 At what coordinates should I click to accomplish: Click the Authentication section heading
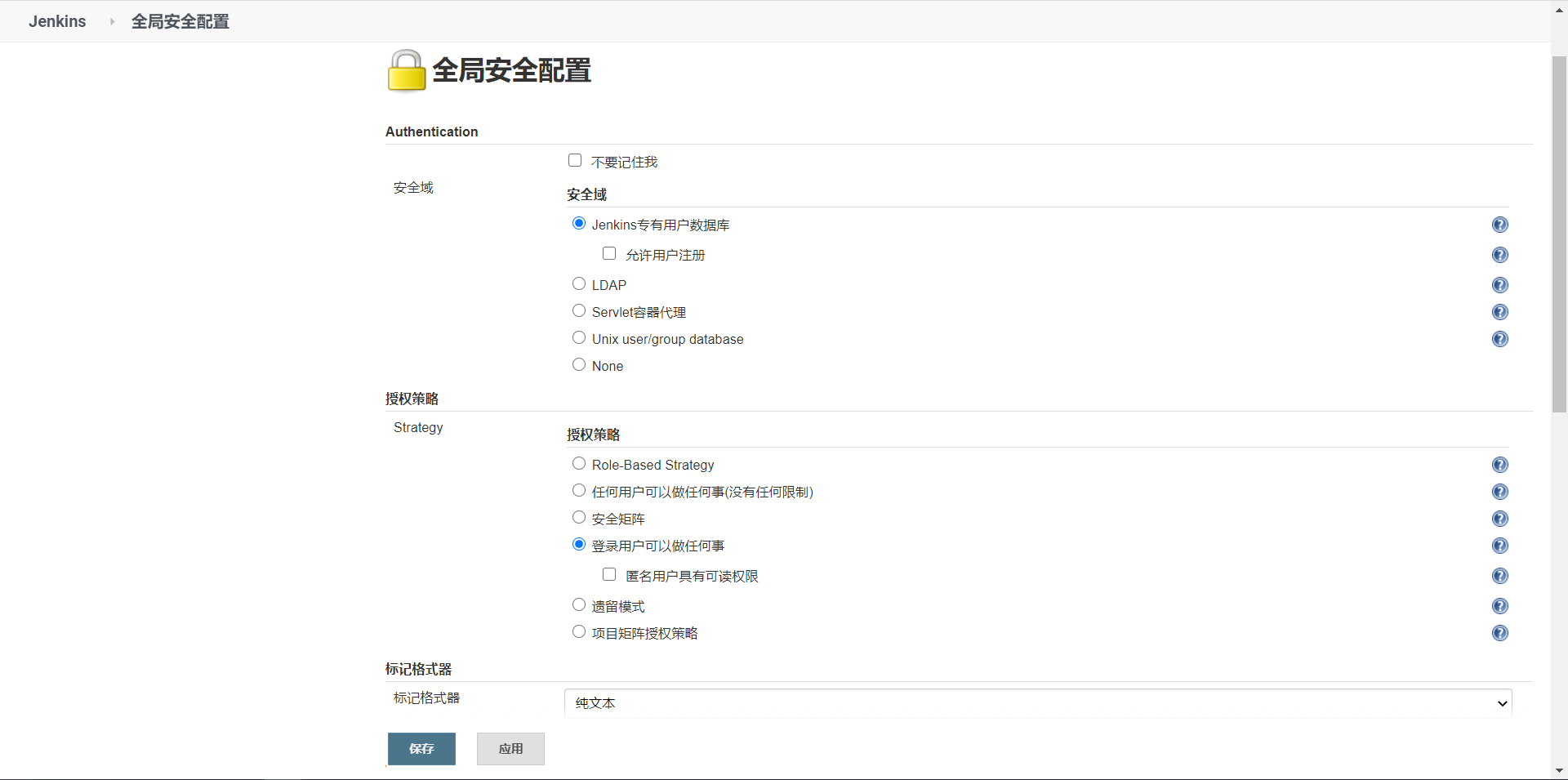[432, 131]
